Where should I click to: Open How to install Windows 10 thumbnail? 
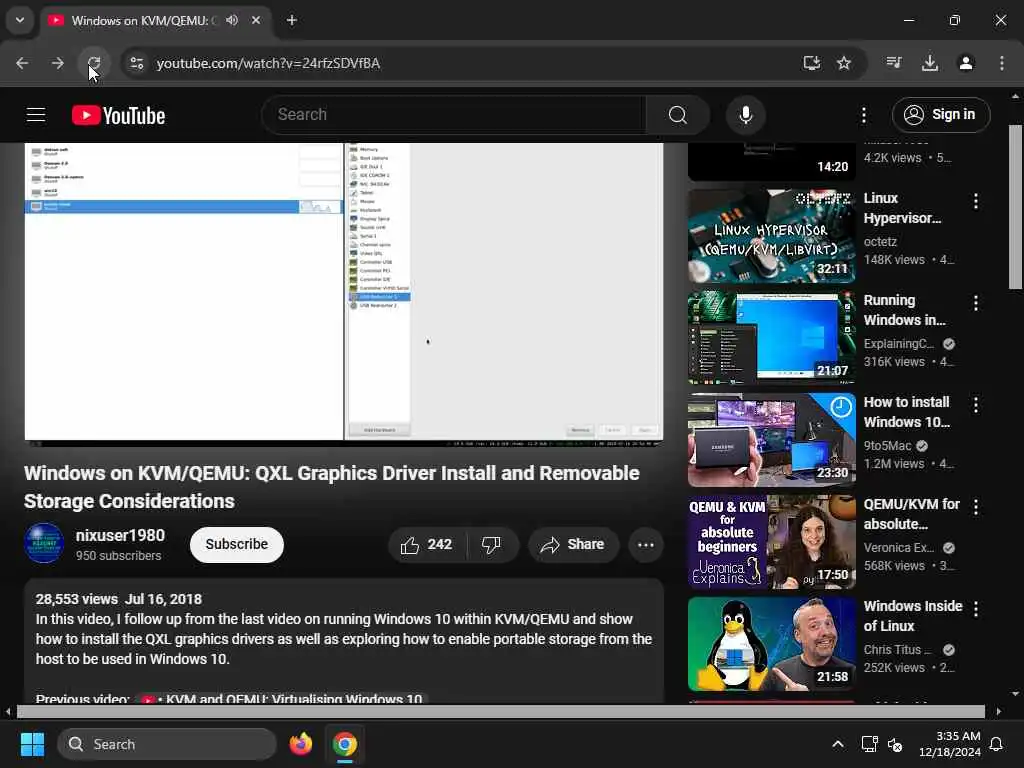click(x=771, y=440)
